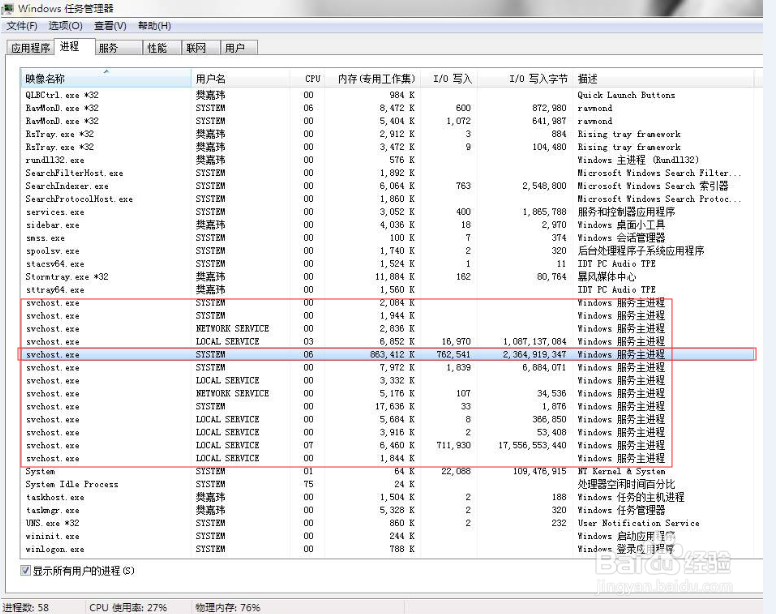Click 物理内存: 76% status entry
This screenshot has width=776, height=614.
(228, 607)
